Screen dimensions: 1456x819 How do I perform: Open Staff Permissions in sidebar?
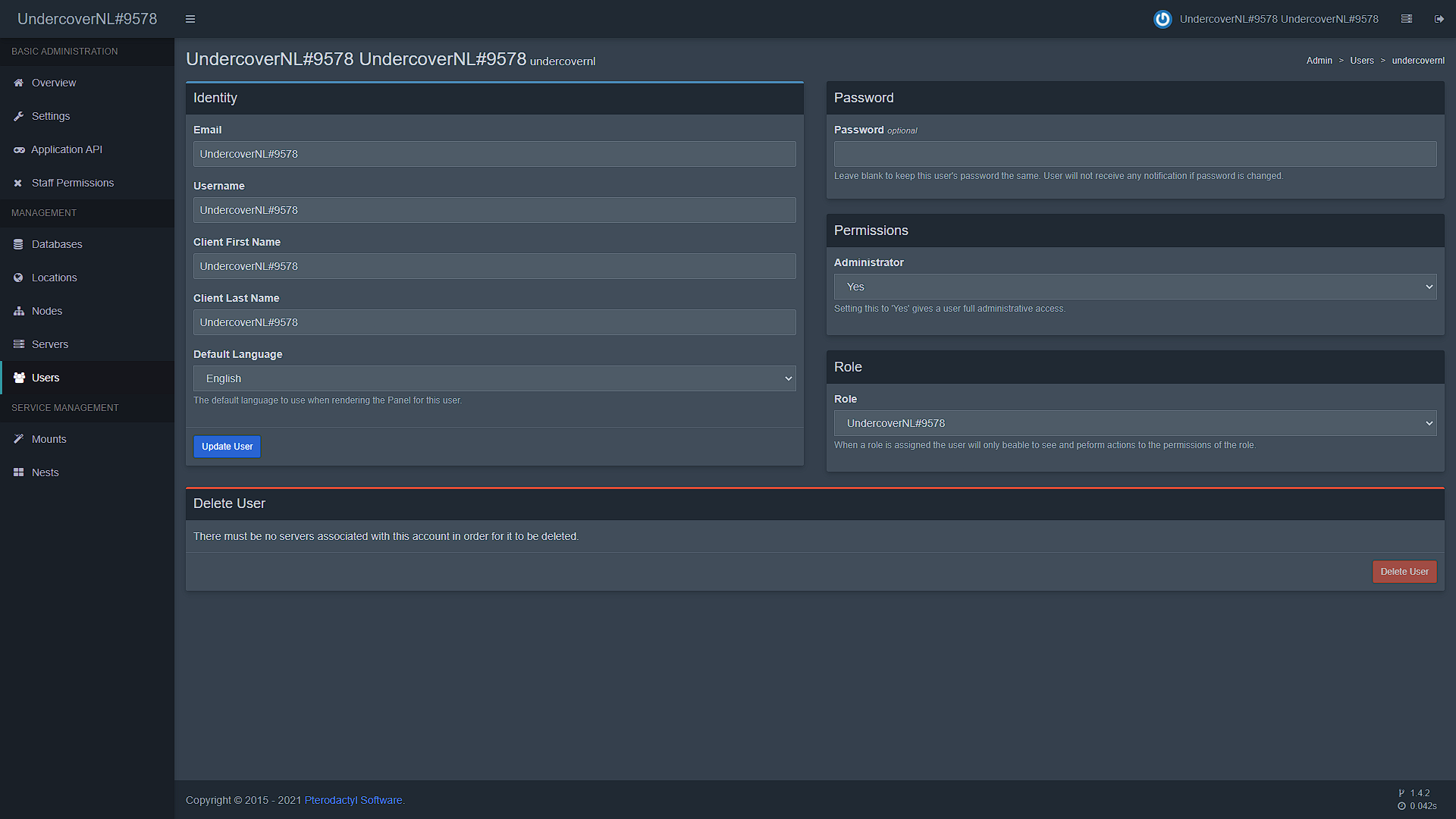73,183
